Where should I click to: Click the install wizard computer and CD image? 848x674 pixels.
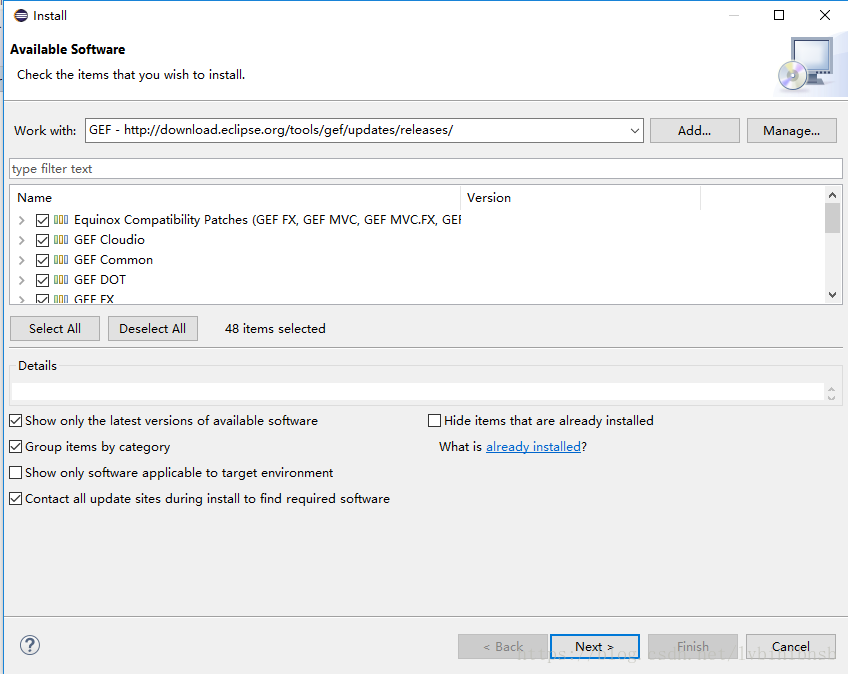pos(806,65)
